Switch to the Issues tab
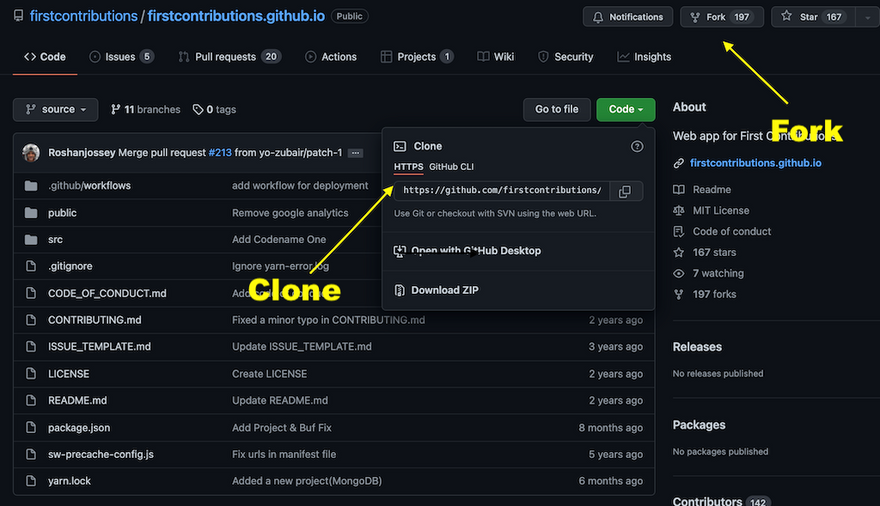 120,57
